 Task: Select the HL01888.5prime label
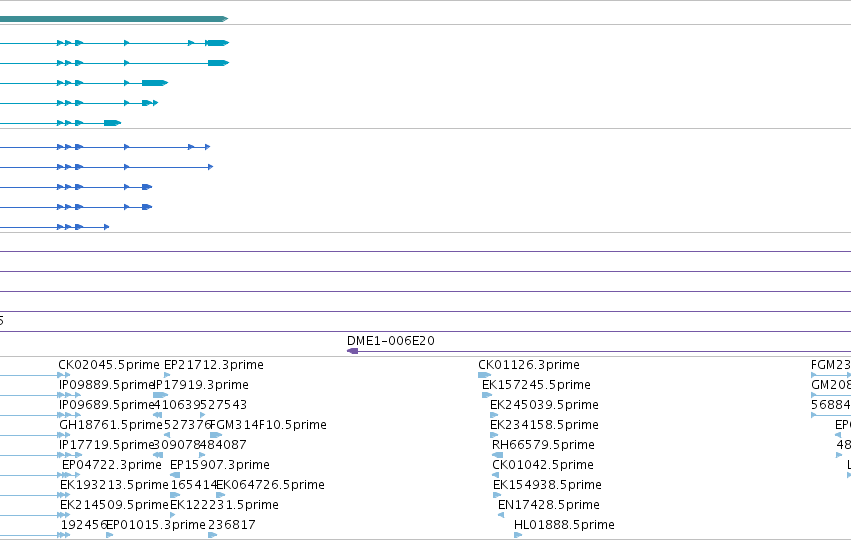tap(564, 525)
